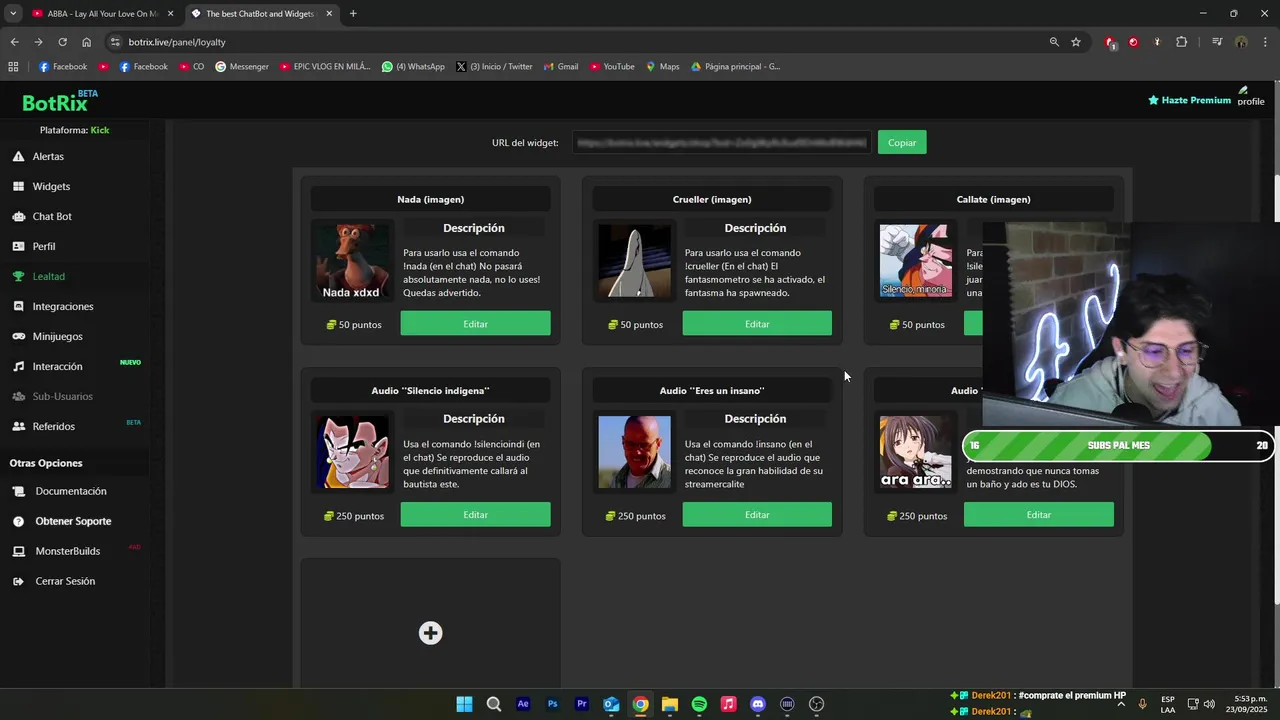The image size is (1280, 720).
Task: Open the profile icon at top right
Action: click(1250, 96)
